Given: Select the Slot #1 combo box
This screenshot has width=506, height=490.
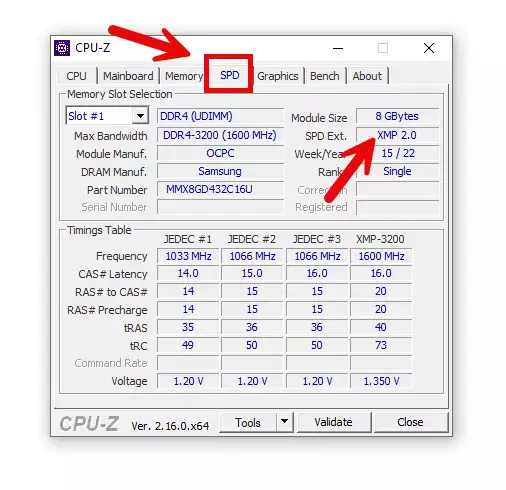Looking at the screenshot, I should coord(107,116).
